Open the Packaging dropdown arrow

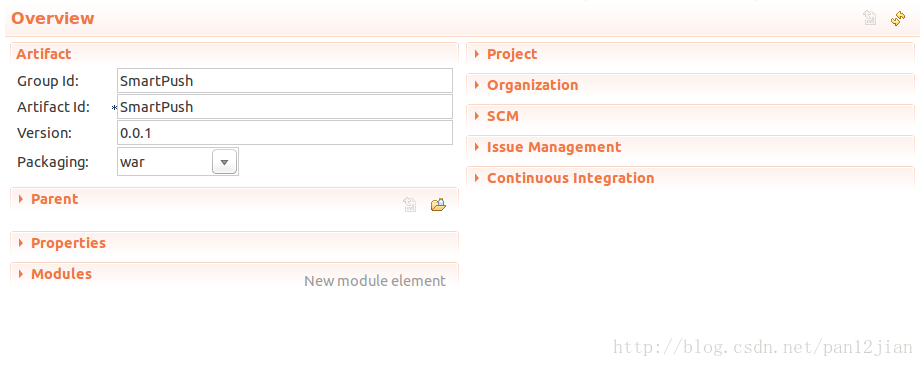point(224,162)
